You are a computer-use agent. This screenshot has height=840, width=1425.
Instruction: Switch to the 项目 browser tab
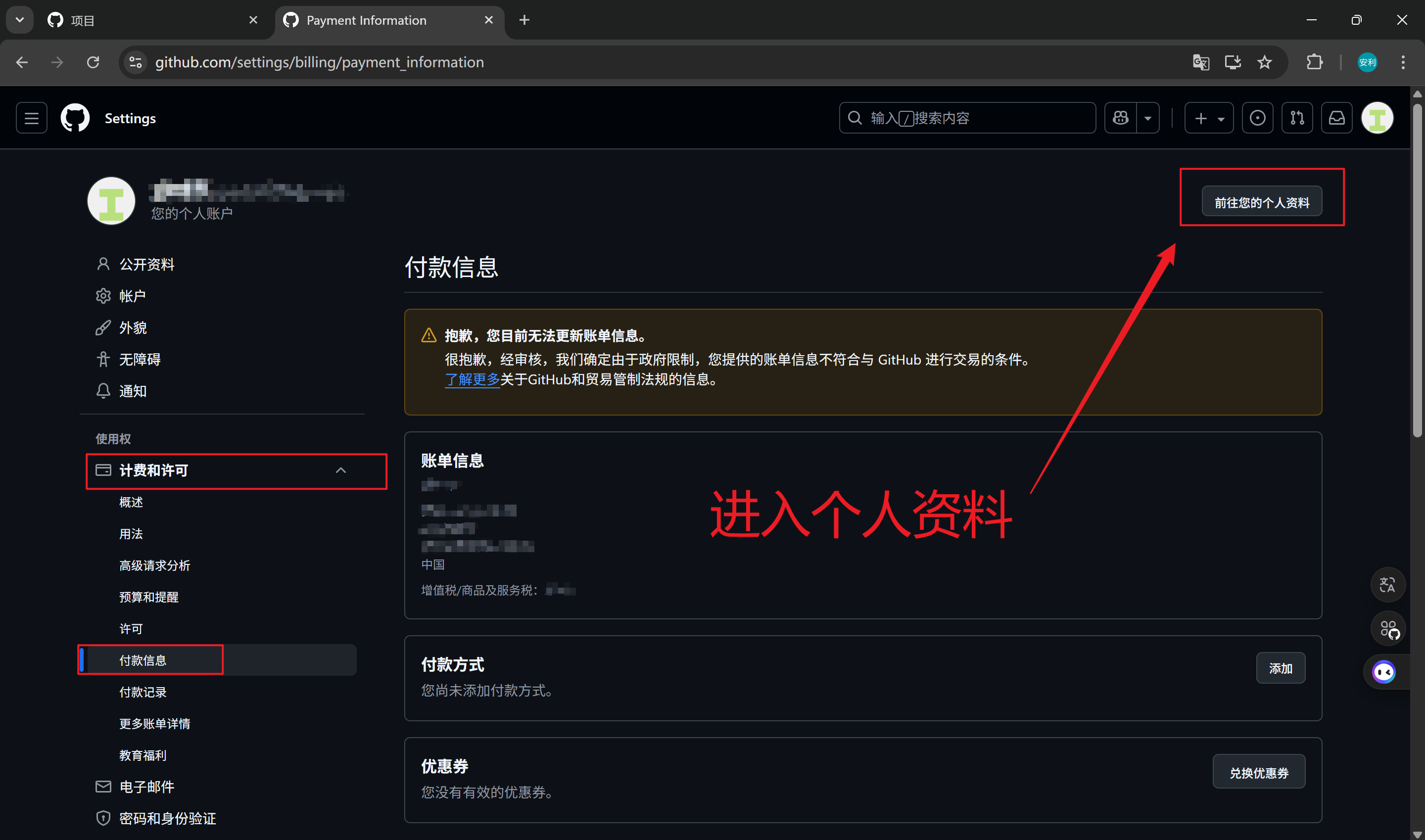150,20
